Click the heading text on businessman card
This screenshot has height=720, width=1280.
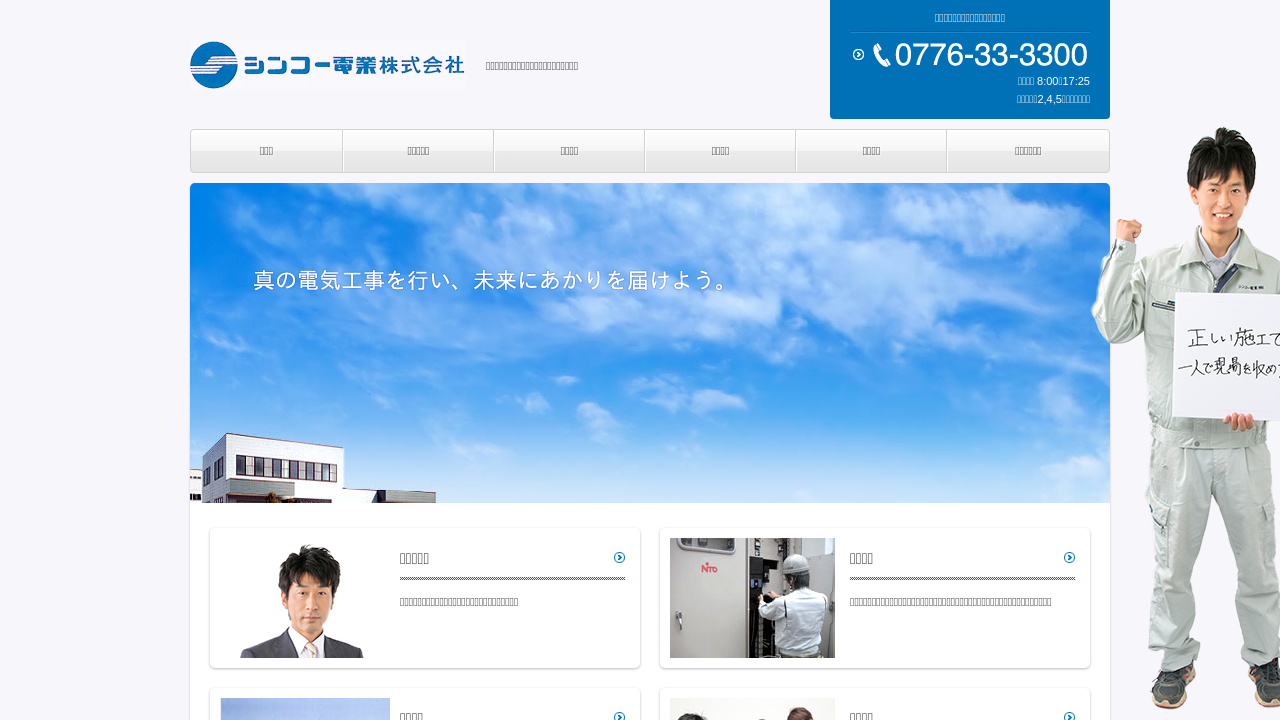[414, 558]
